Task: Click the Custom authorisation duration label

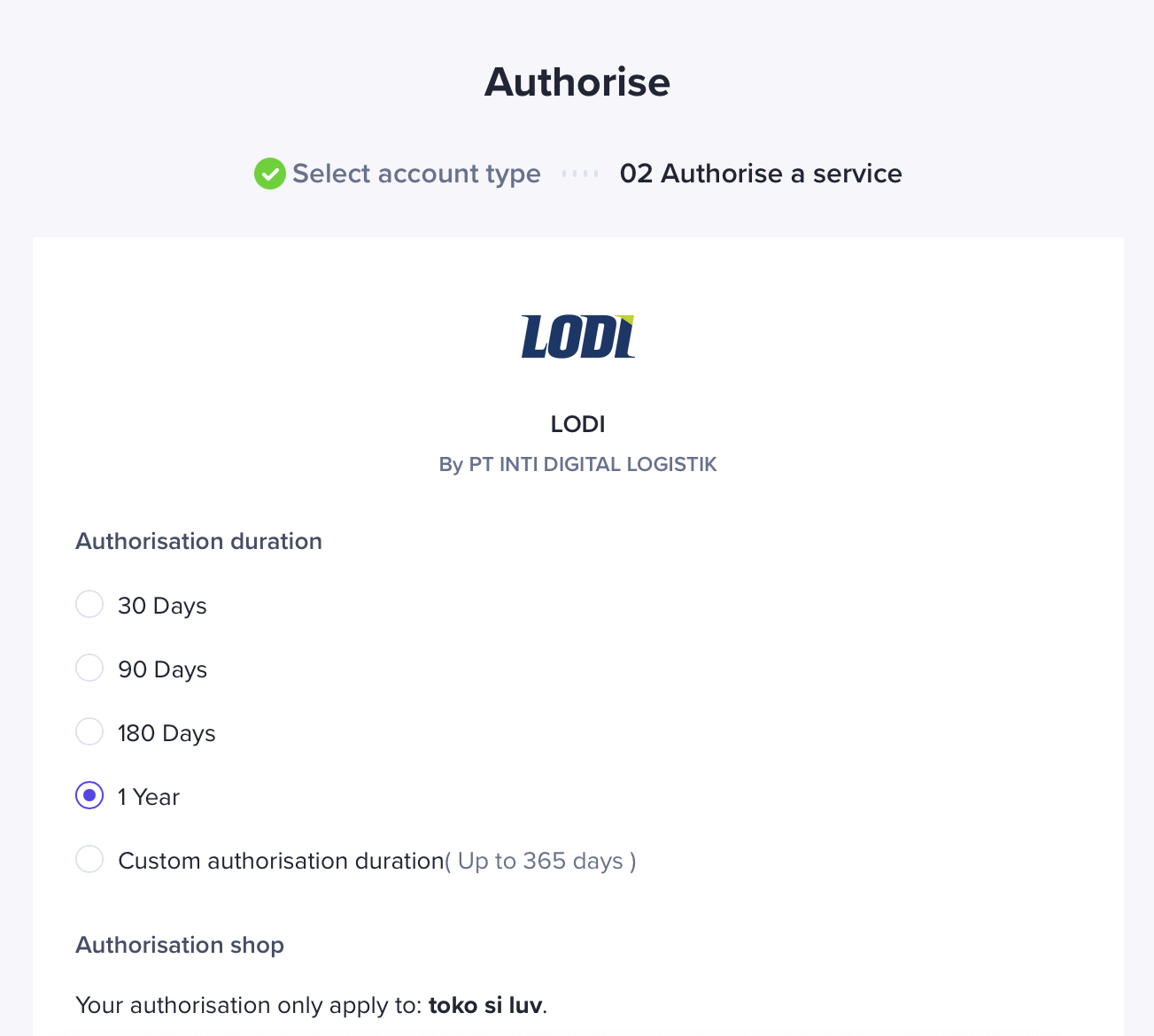Action: tap(280, 861)
